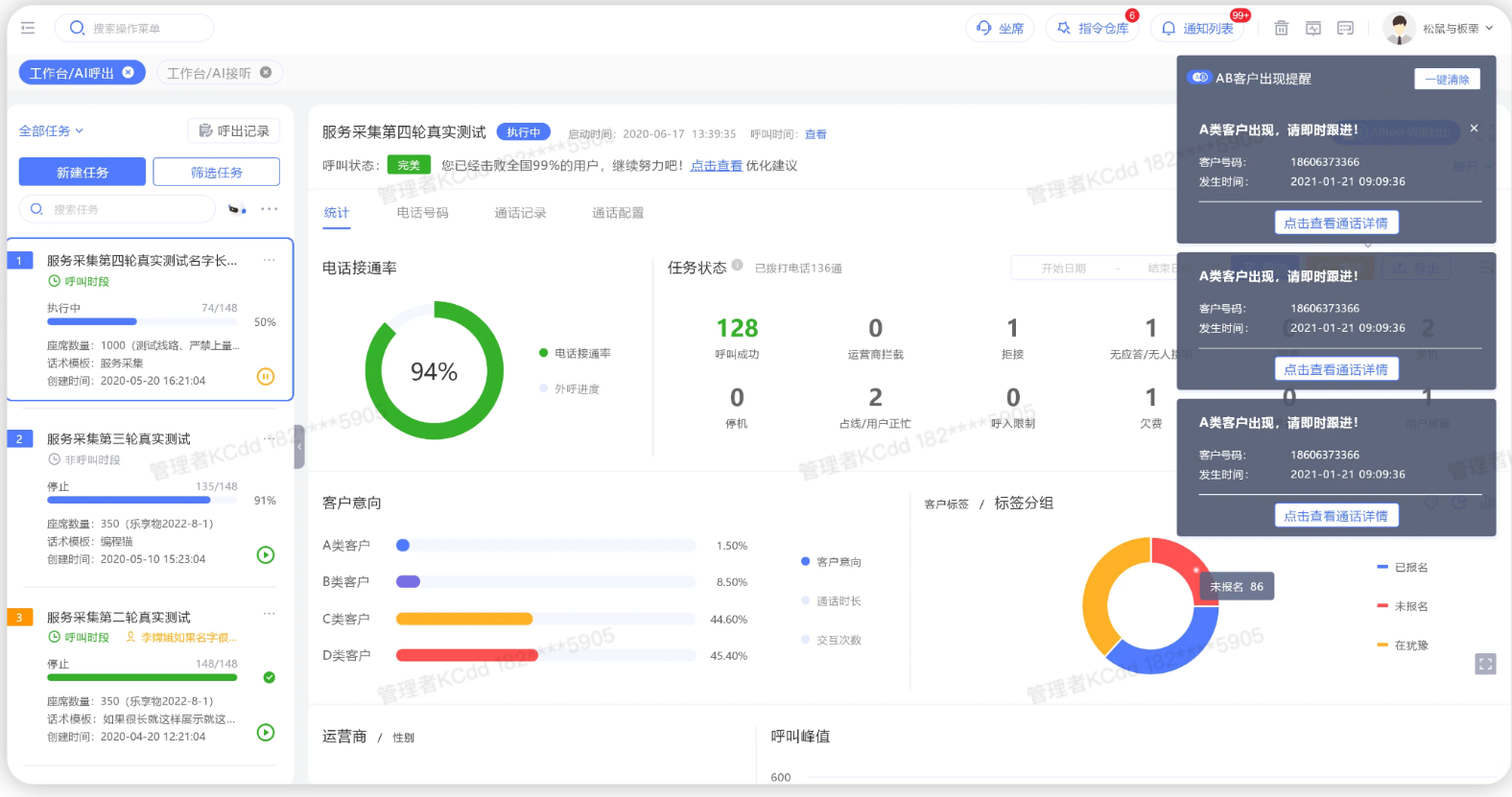Click the sidebar menu collapse icon
Image resolution: width=1512 pixels, height=797 pixels.
(x=28, y=28)
